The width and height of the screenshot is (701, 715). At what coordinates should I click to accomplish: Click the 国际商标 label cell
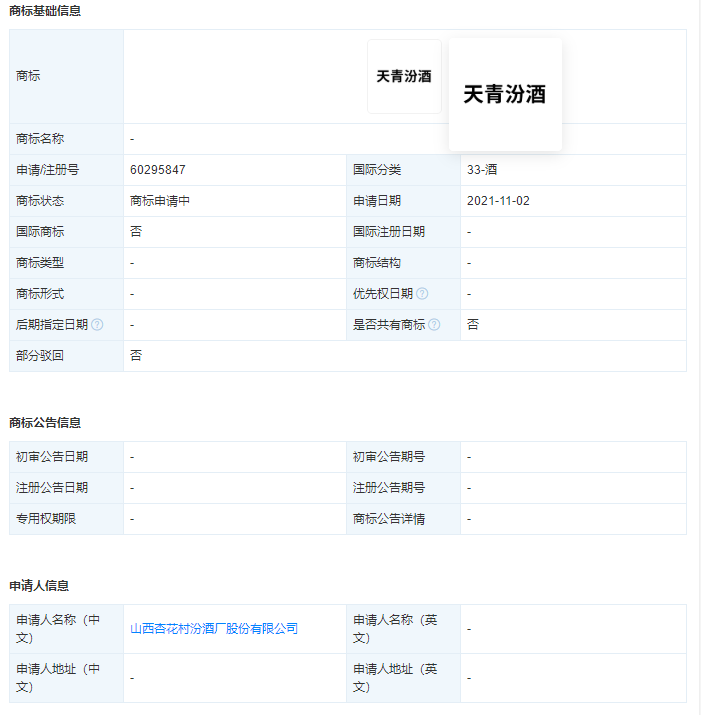point(67,232)
